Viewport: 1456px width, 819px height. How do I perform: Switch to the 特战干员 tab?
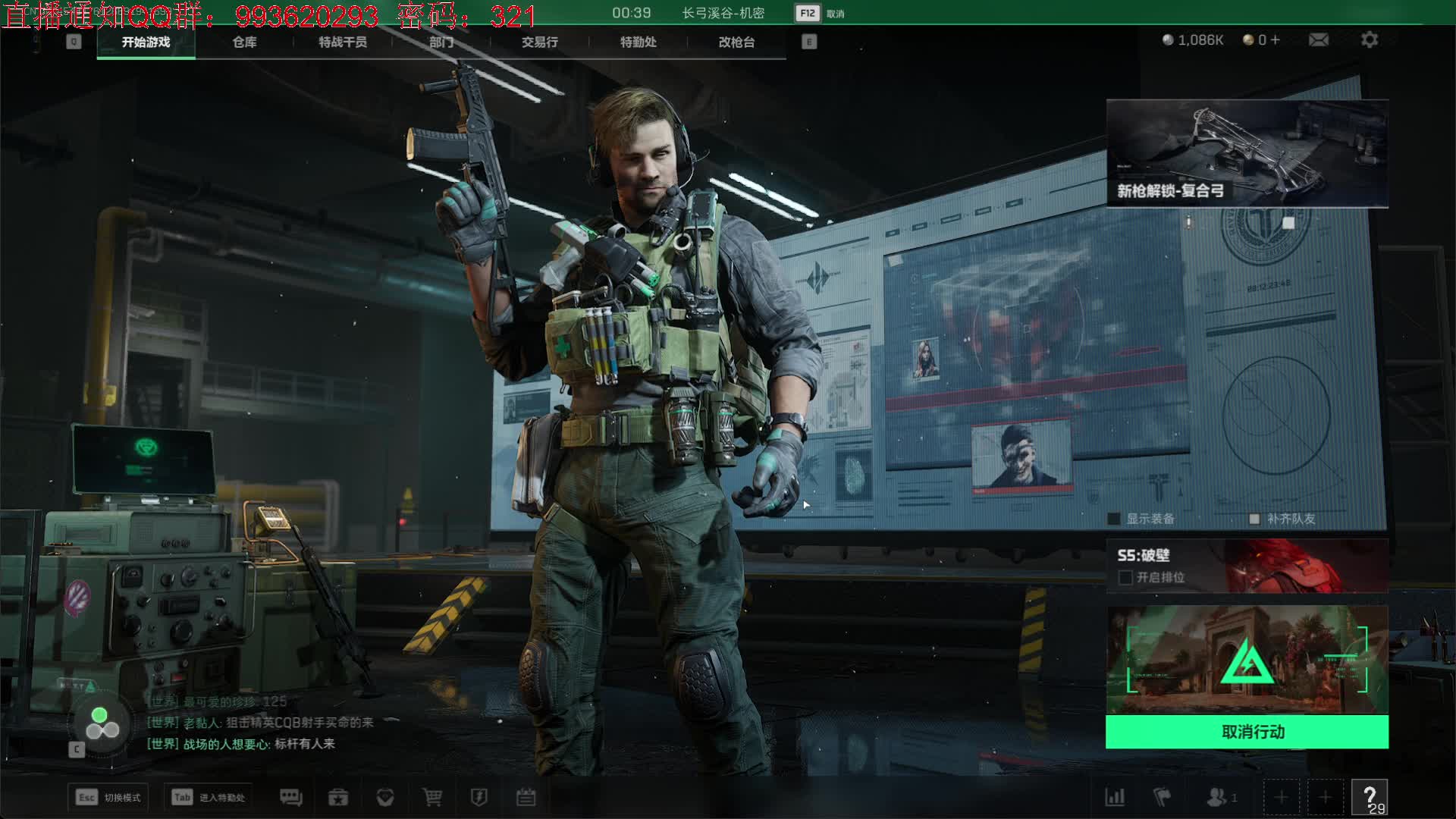pyautogui.click(x=343, y=42)
